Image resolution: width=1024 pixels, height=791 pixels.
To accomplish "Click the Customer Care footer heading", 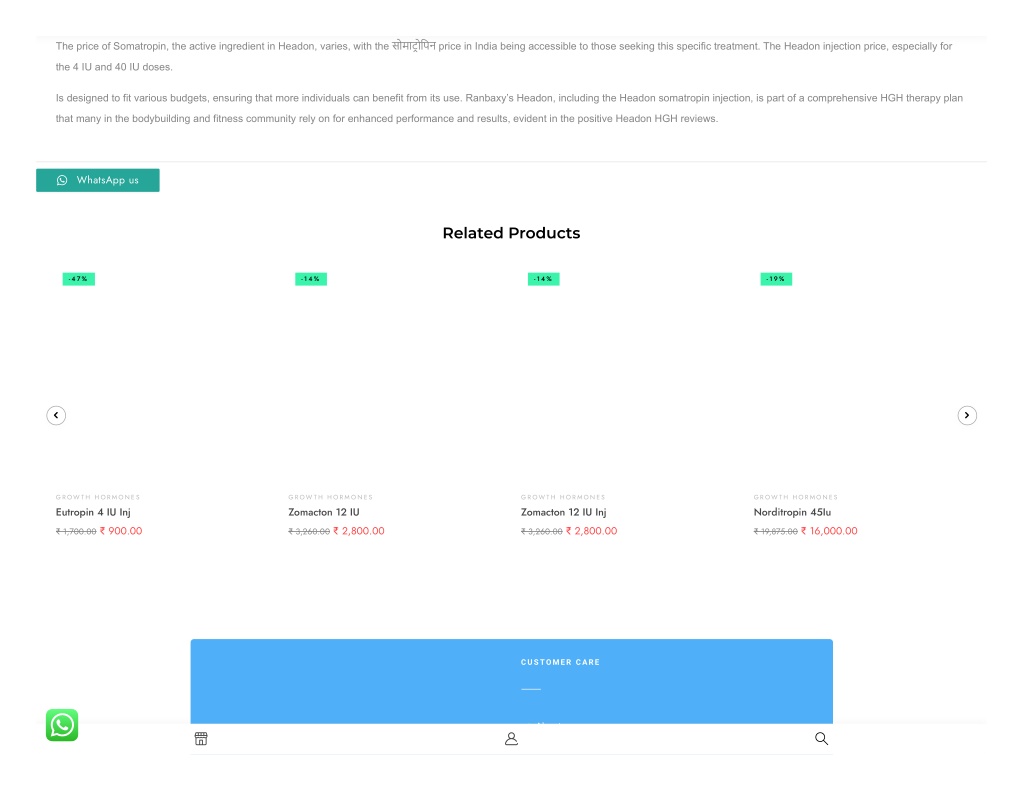I will tap(560, 662).
